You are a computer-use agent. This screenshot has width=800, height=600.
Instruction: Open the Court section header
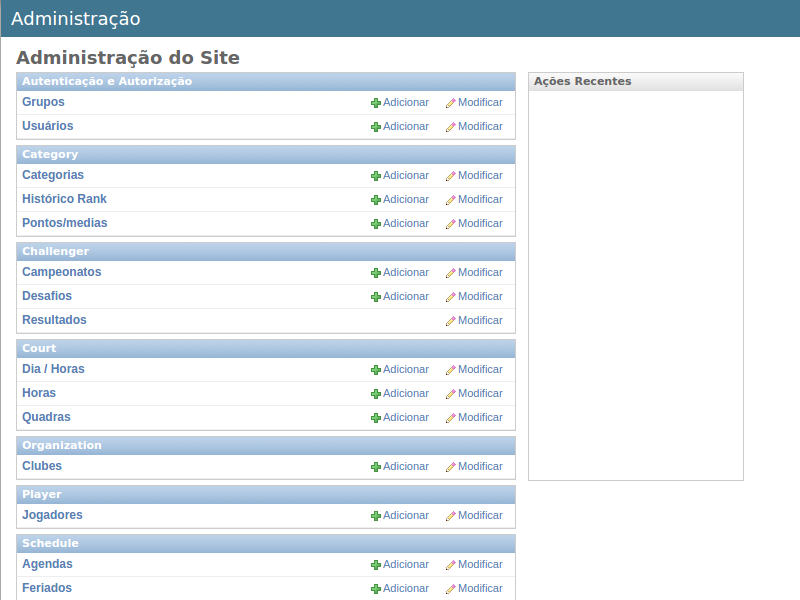pos(39,348)
